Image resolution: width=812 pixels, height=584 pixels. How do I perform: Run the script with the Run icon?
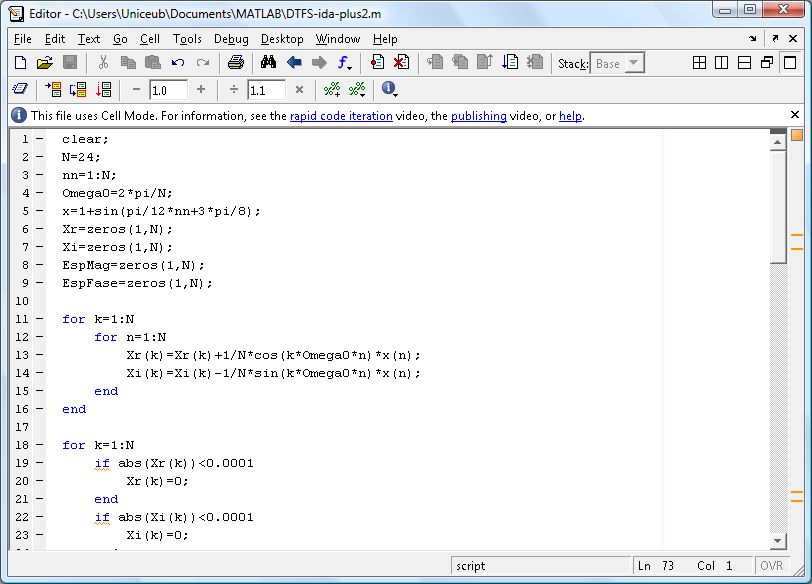coord(510,63)
